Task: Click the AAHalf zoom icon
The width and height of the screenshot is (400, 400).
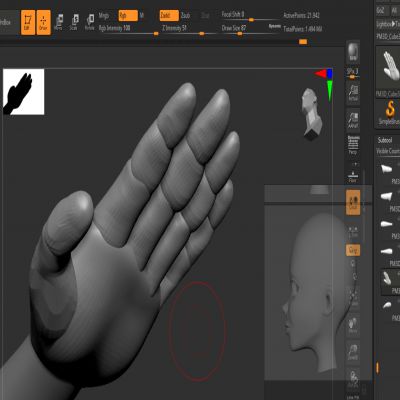Action: pos(353,120)
